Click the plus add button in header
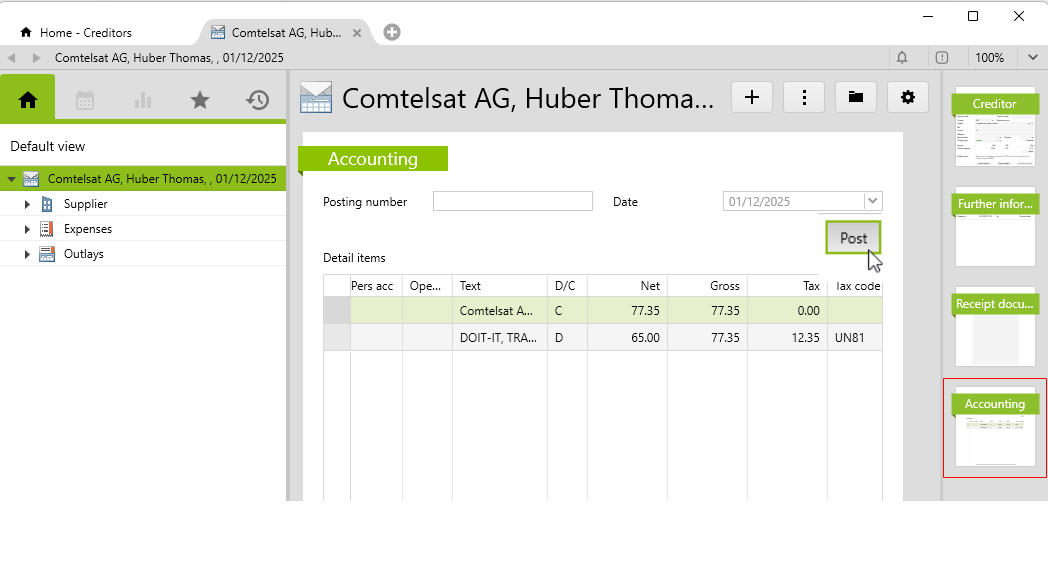 point(752,97)
